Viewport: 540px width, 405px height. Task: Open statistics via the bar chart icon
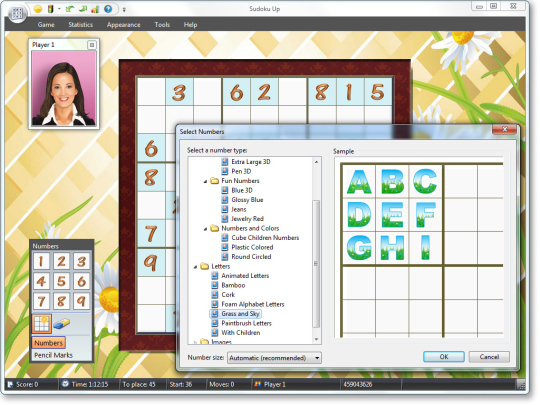95,9
